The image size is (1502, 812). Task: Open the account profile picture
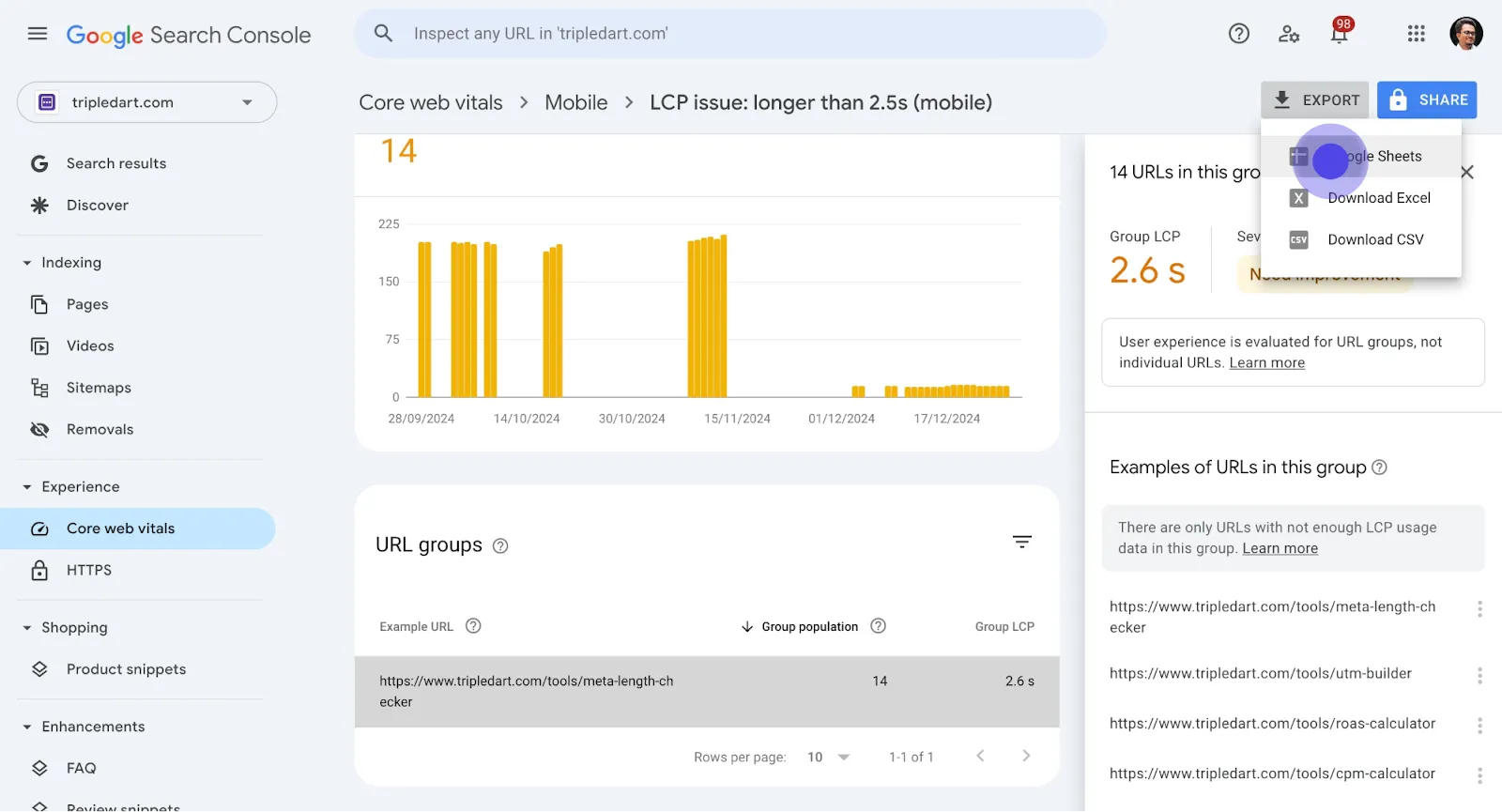pyautogui.click(x=1466, y=34)
